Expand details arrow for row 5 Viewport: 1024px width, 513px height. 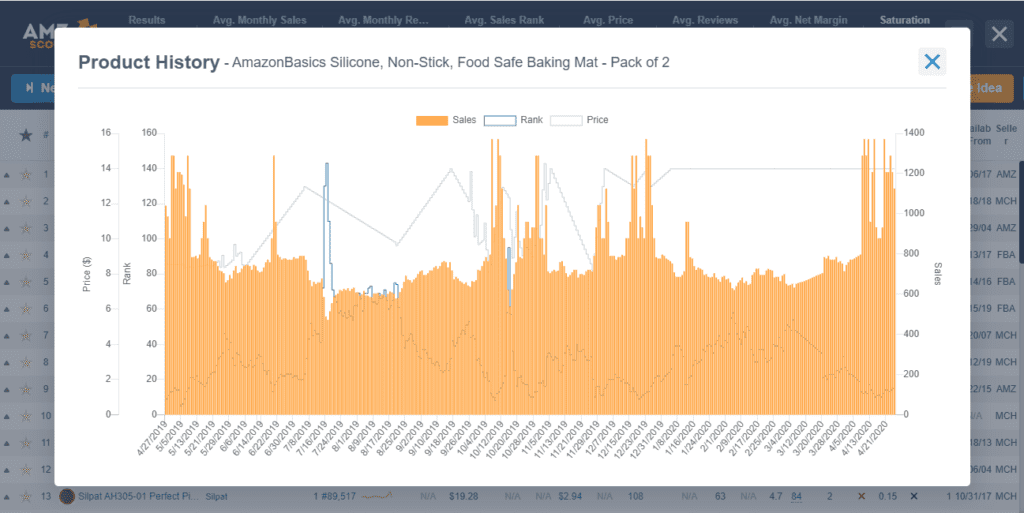coord(7,282)
